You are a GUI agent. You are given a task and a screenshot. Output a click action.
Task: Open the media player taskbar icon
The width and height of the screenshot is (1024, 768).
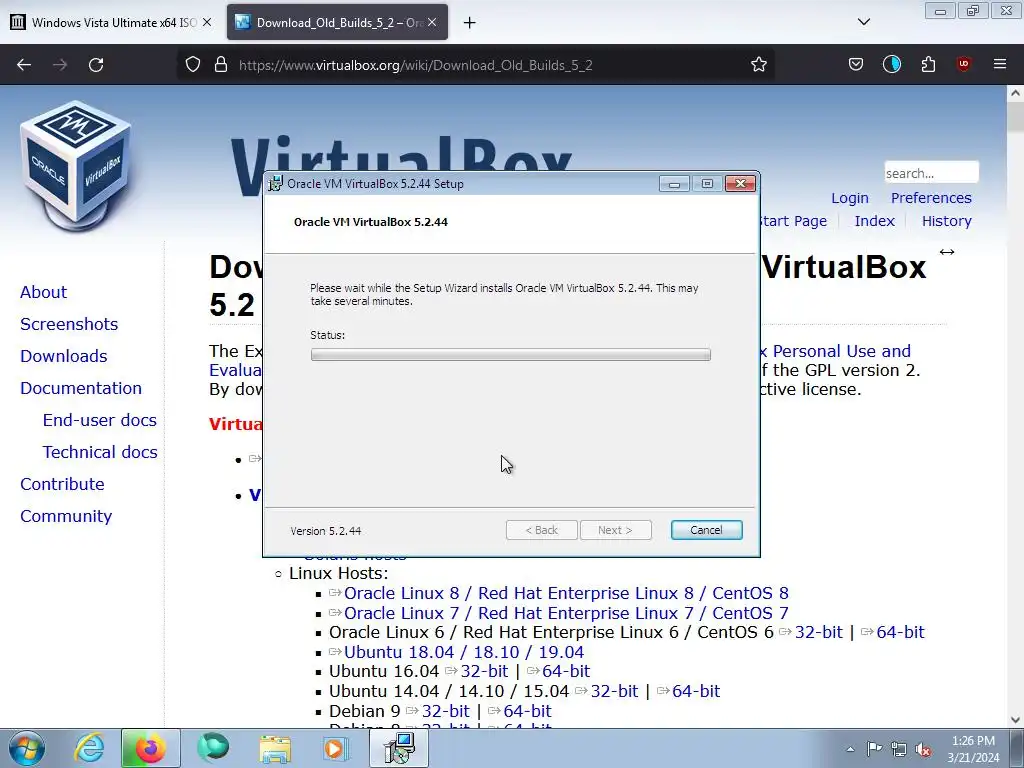click(x=337, y=748)
